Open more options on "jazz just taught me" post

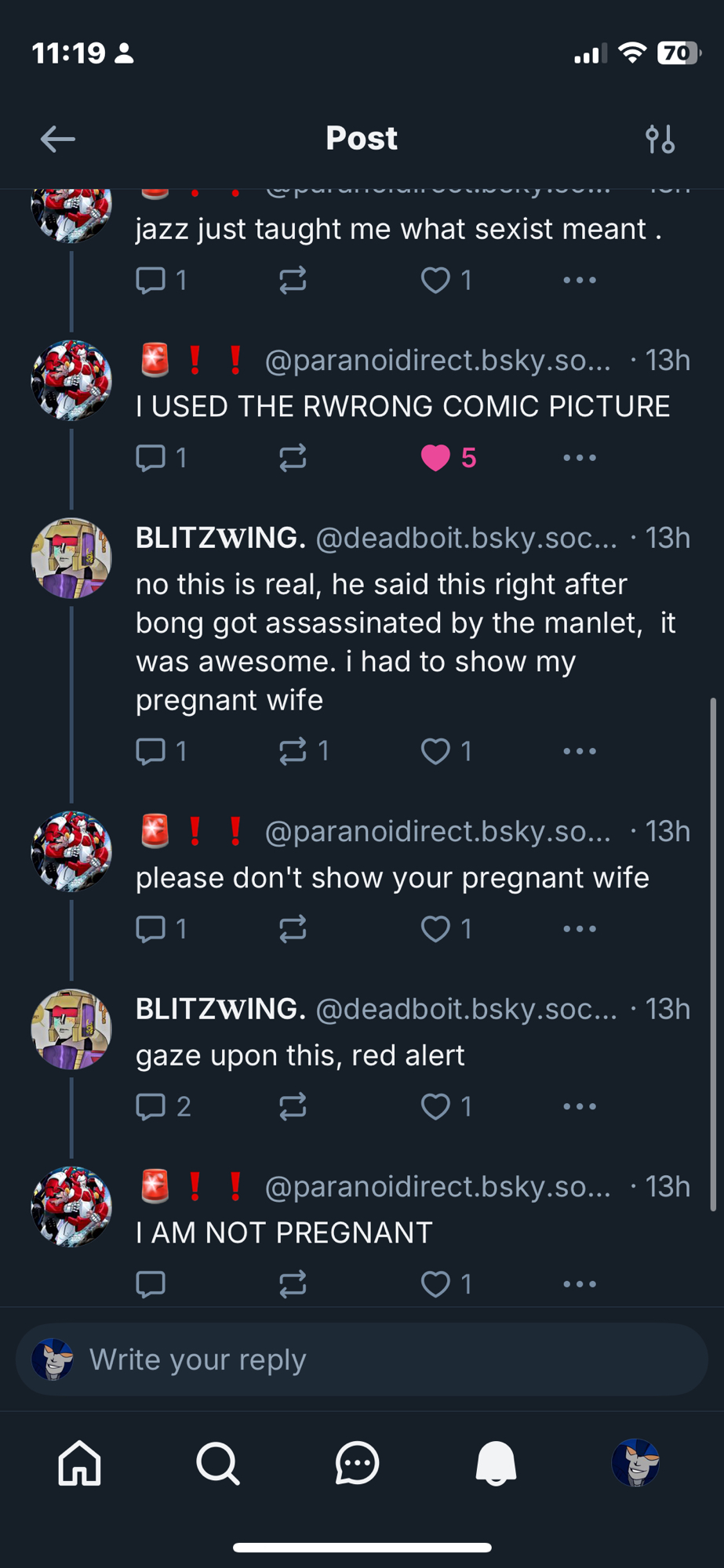[x=580, y=280]
